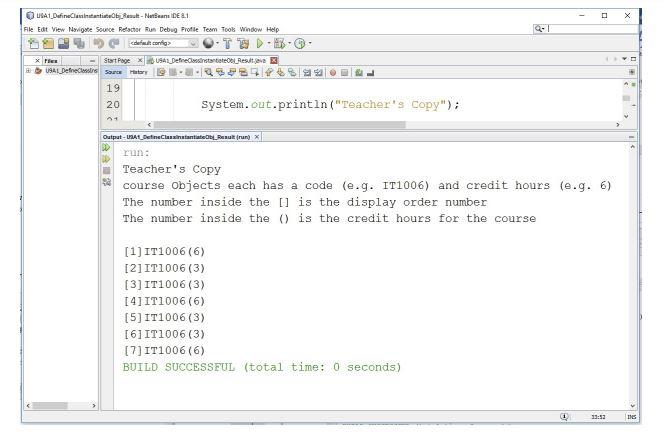Open dropdown arrow beside Debug Project
The width and height of the screenshot is (665, 437).
click(290, 43)
